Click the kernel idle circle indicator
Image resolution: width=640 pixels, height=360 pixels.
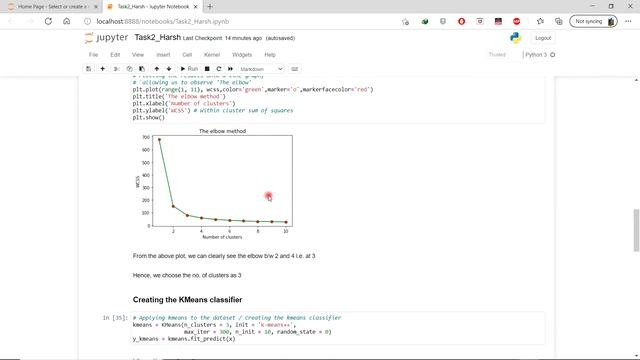coord(553,55)
